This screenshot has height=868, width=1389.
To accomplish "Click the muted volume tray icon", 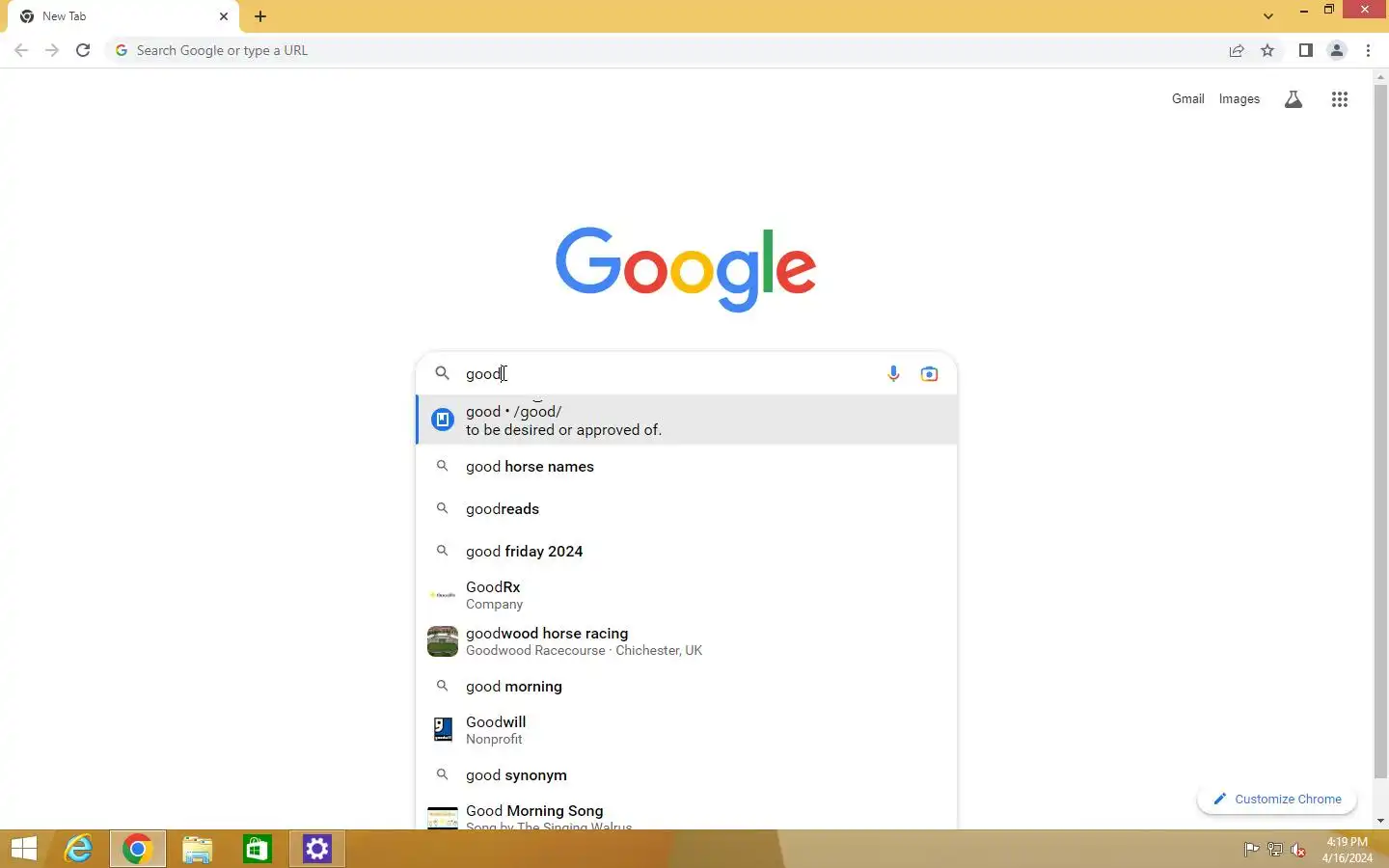I will click(1298, 850).
